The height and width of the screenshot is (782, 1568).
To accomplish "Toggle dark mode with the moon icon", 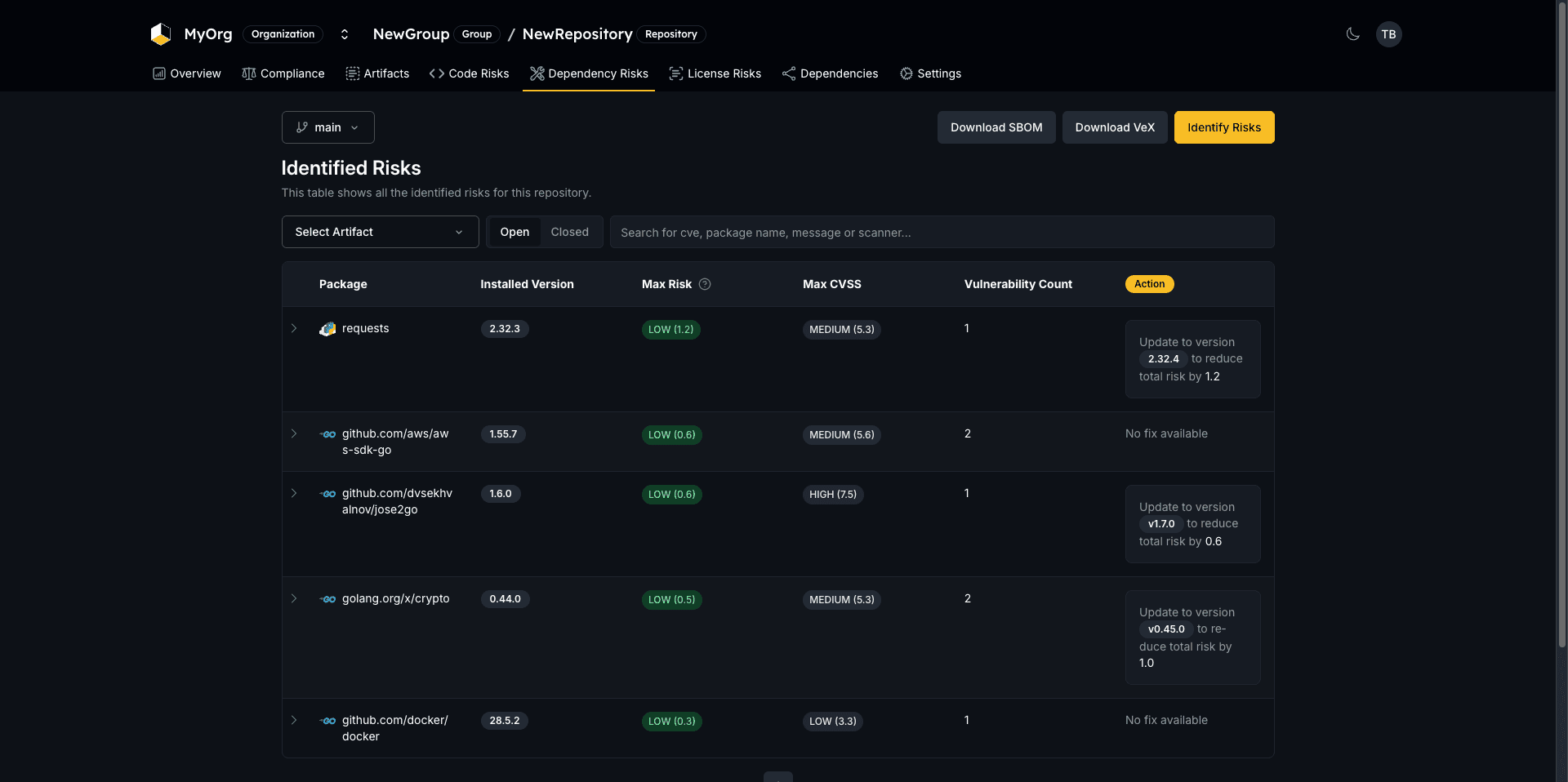I will [x=1352, y=33].
